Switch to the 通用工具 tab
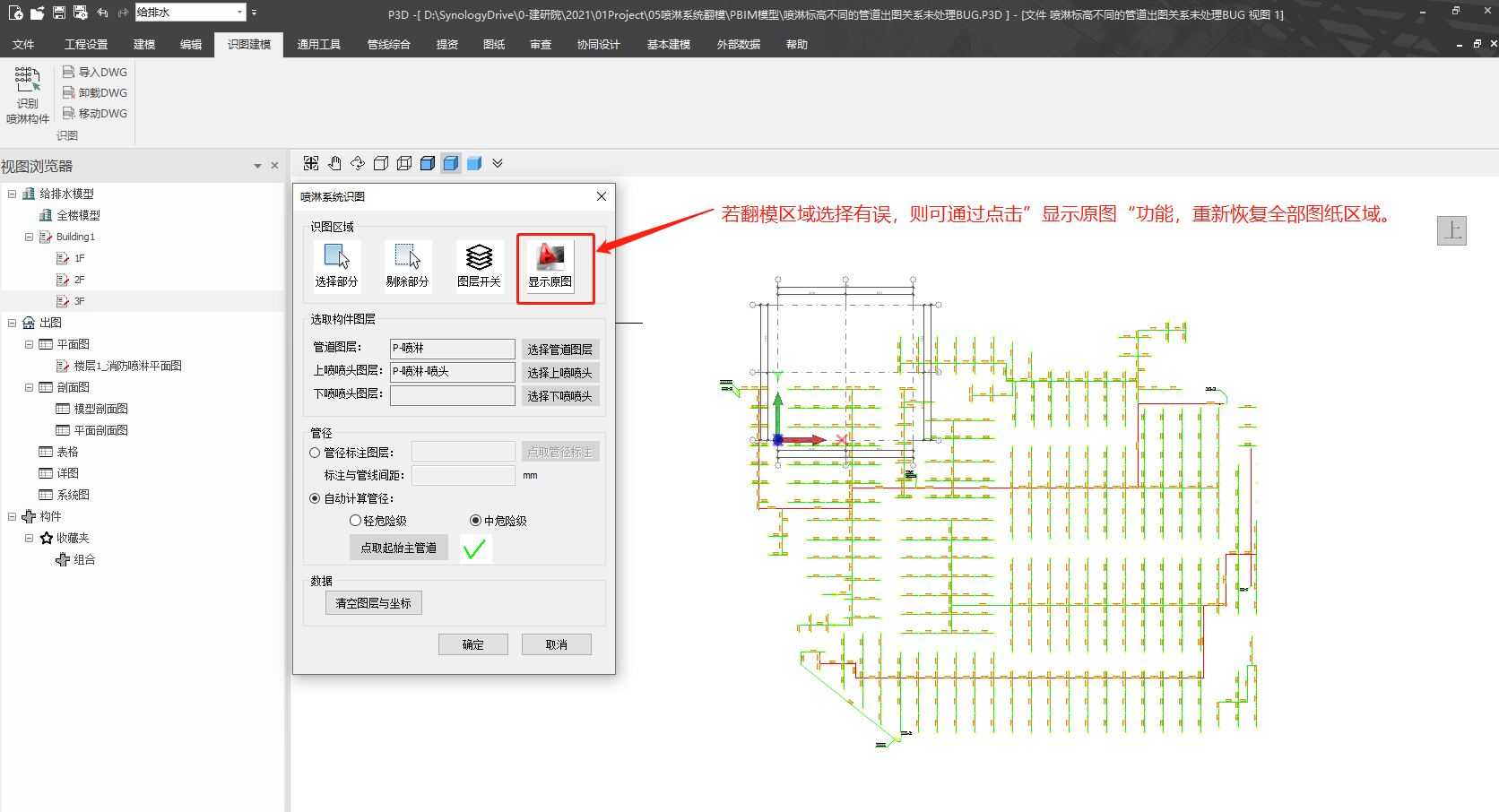Image resolution: width=1499 pixels, height=812 pixels. click(318, 45)
